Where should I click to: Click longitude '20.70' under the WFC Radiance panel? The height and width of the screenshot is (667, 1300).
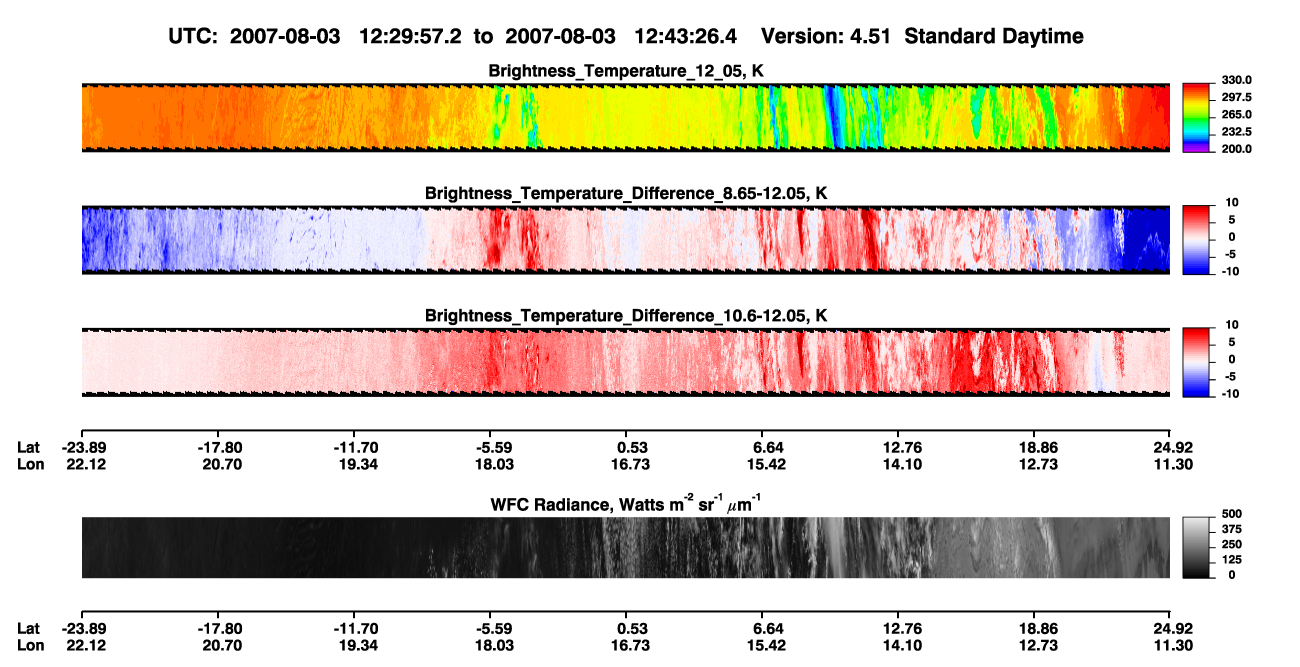[x=223, y=645]
